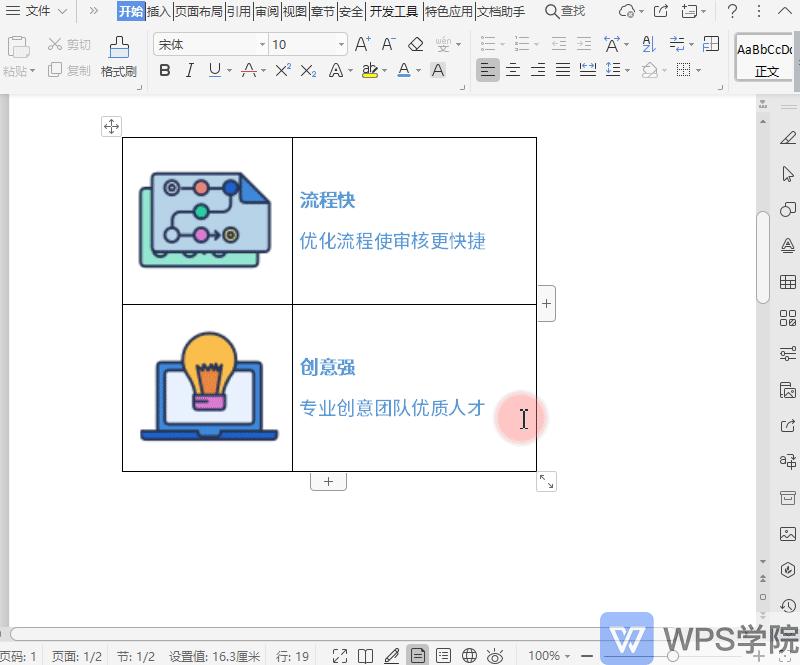This screenshot has width=800, height=665.
Task: Open the 文件 menu
Action: point(37,12)
